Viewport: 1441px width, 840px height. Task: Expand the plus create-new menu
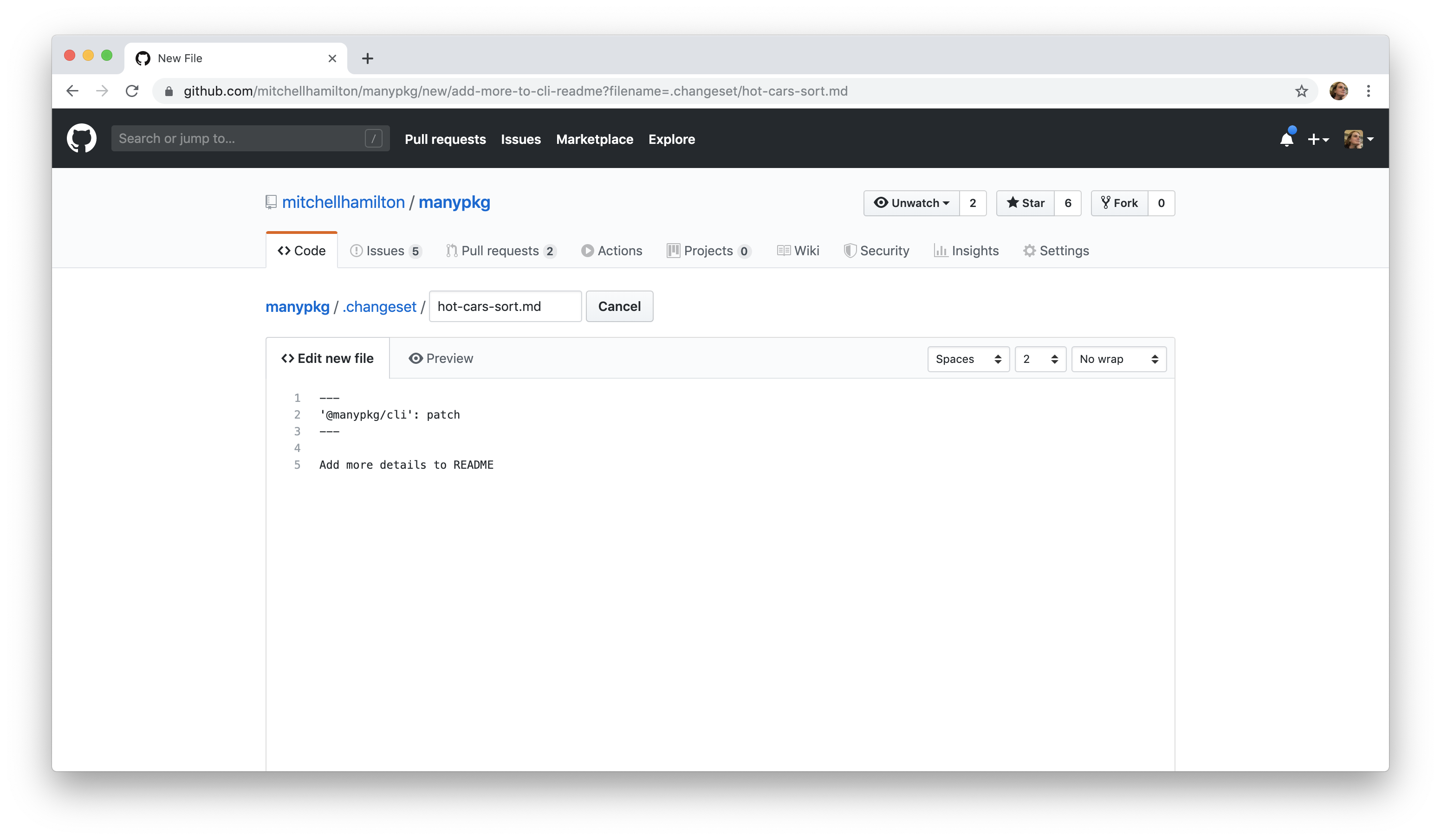coord(1318,139)
